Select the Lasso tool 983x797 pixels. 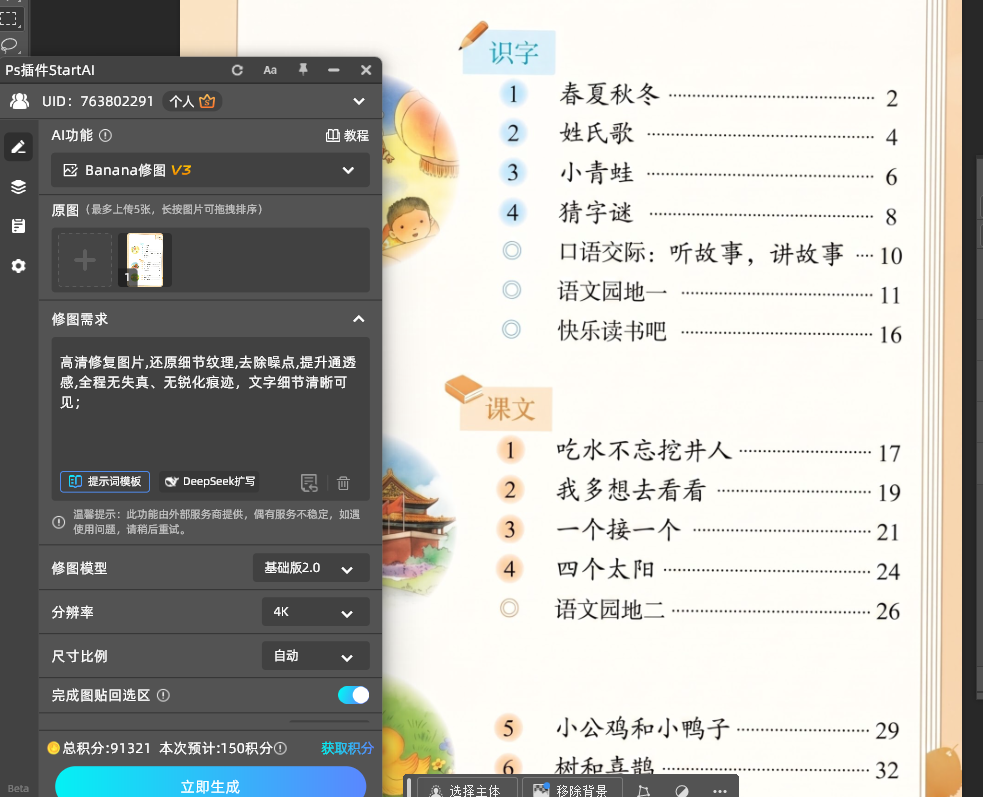(10, 45)
